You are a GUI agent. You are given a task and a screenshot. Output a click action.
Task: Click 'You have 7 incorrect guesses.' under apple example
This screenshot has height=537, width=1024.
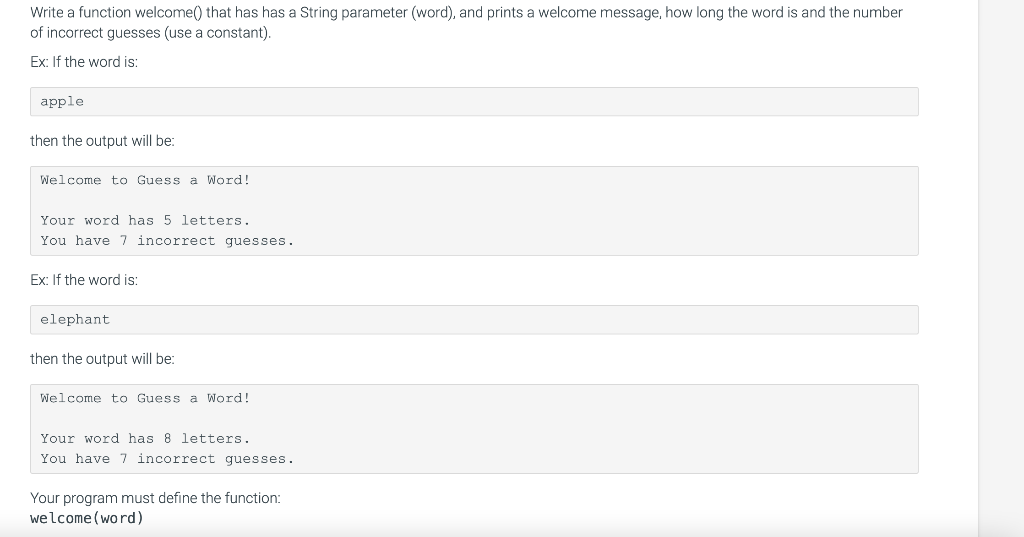[x=167, y=240]
